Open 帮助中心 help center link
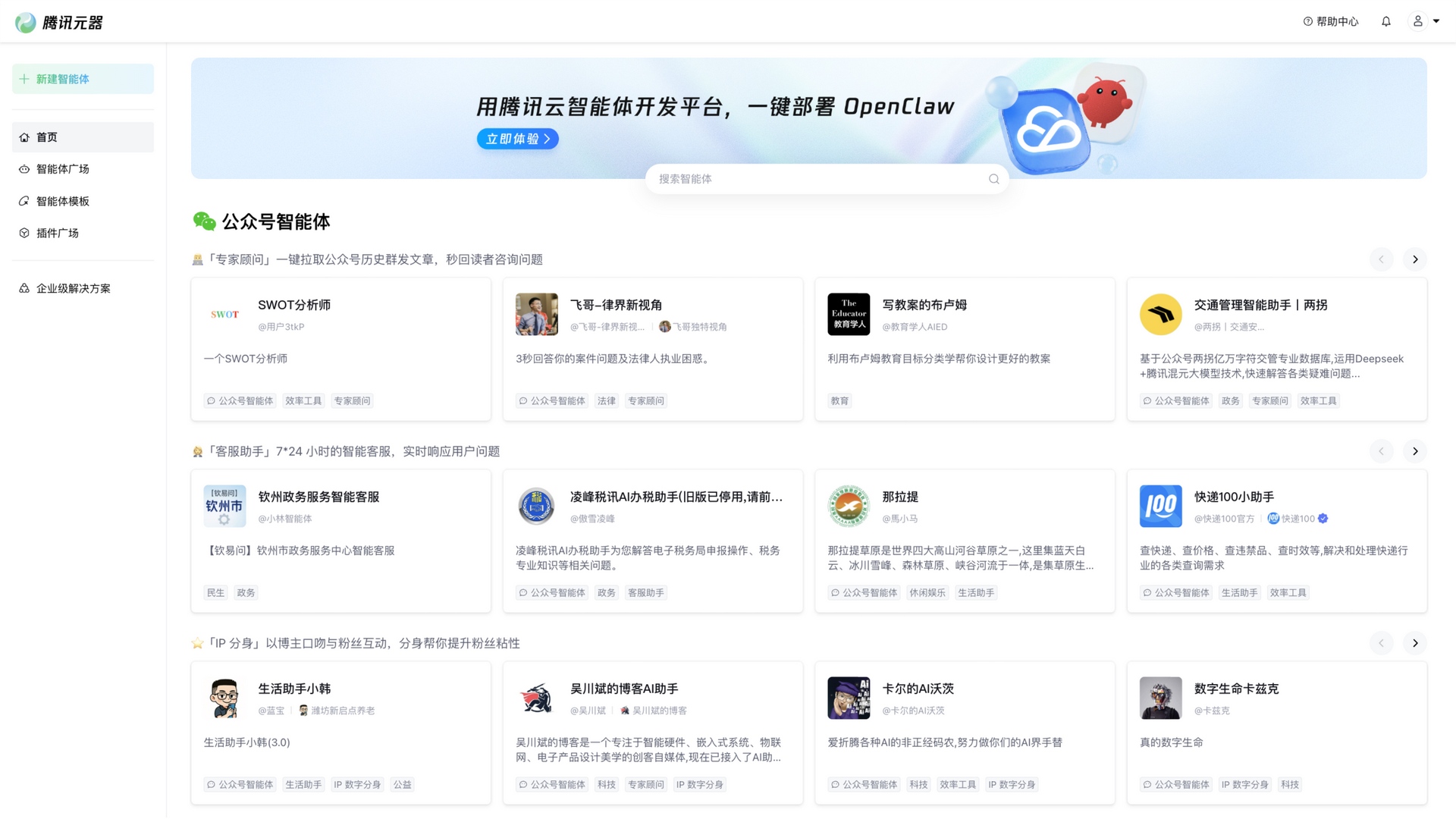Image resolution: width=1456 pixels, height=819 pixels. (1330, 21)
